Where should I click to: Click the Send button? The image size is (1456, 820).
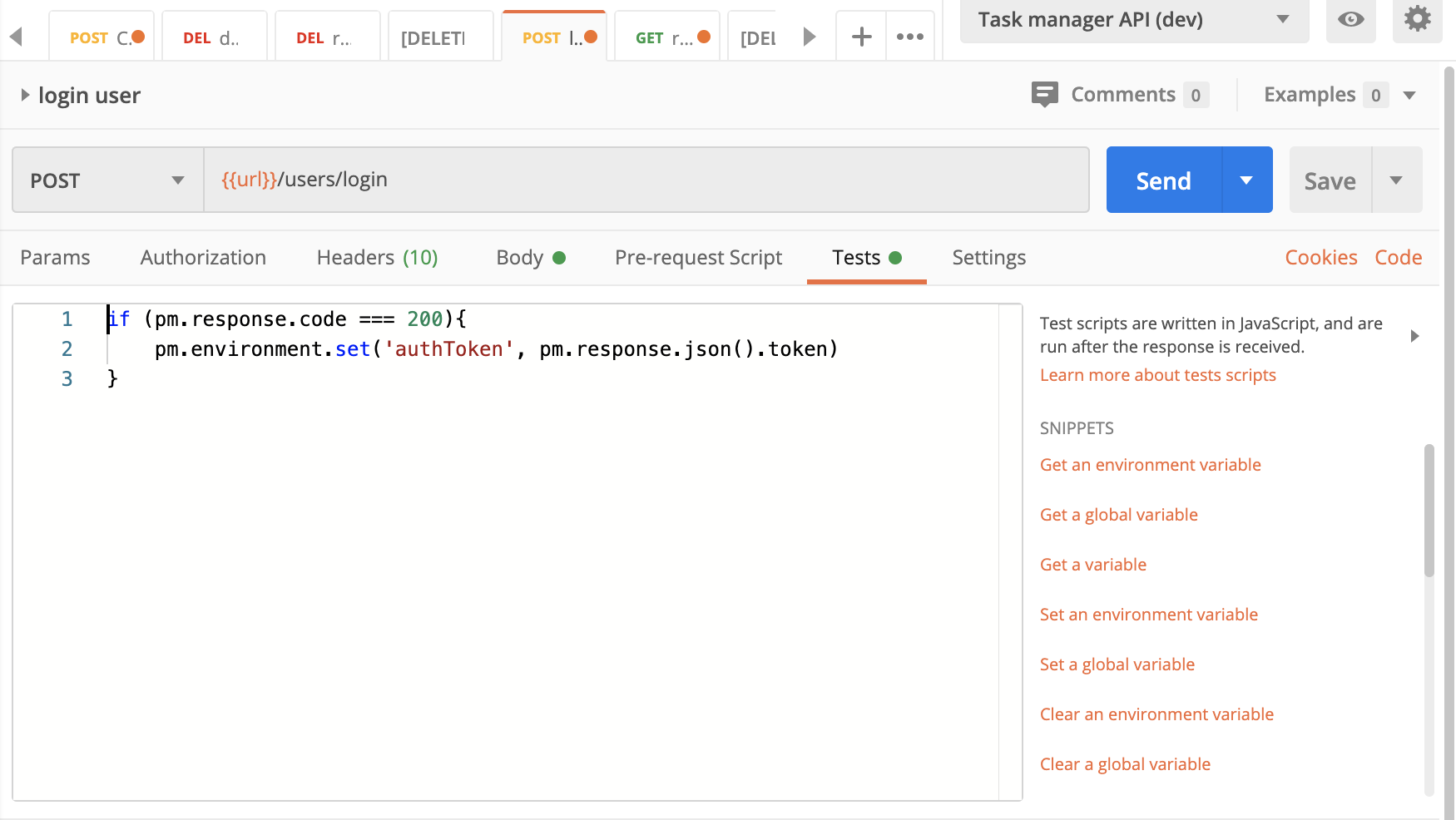[1163, 180]
